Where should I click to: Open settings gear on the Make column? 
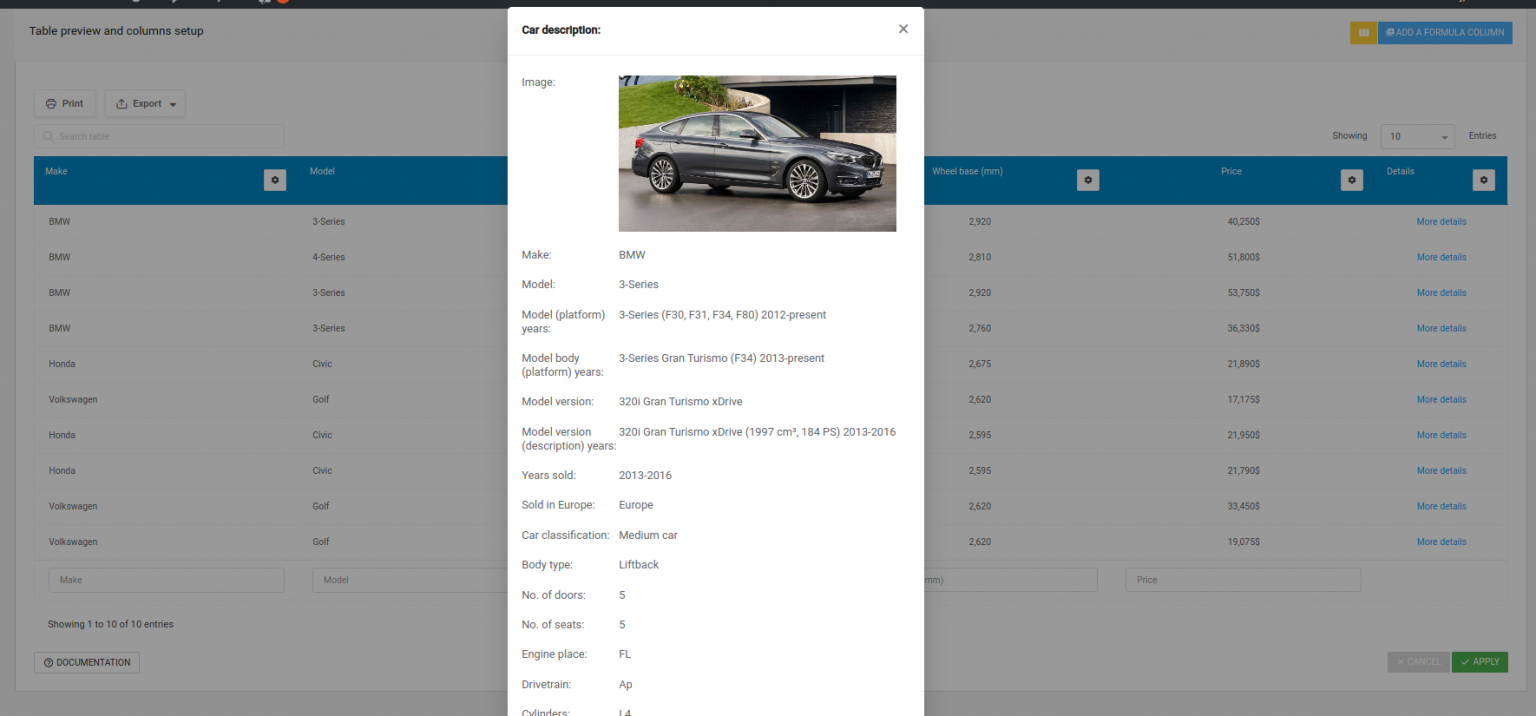point(275,180)
